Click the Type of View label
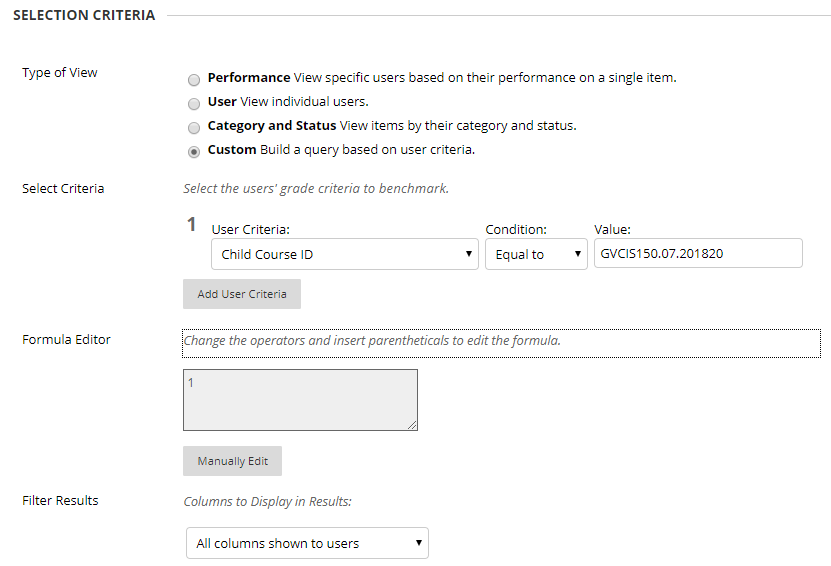831x566 pixels. coord(60,73)
